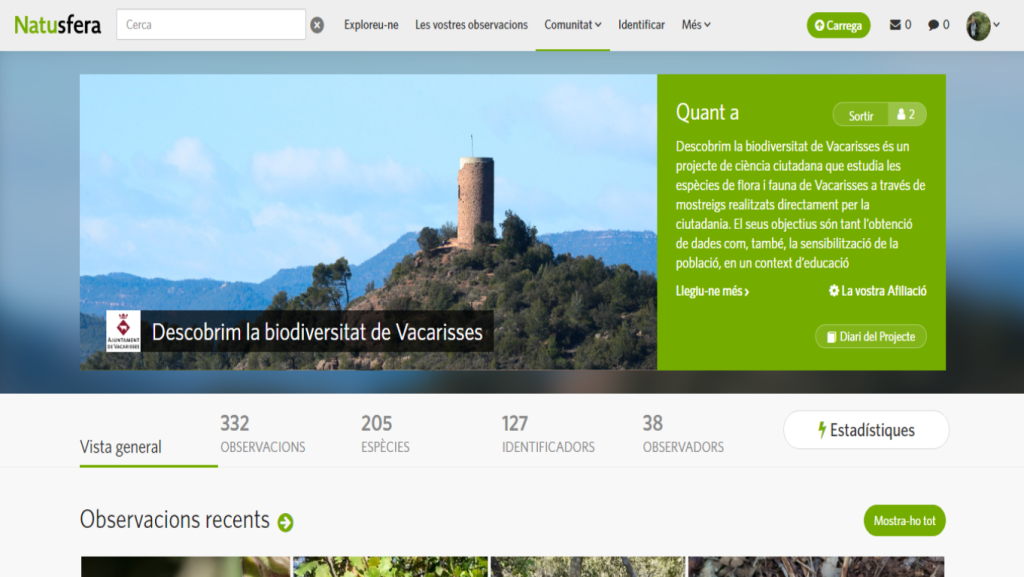
Task: Select the Vista general tab
Action: coord(121,446)
